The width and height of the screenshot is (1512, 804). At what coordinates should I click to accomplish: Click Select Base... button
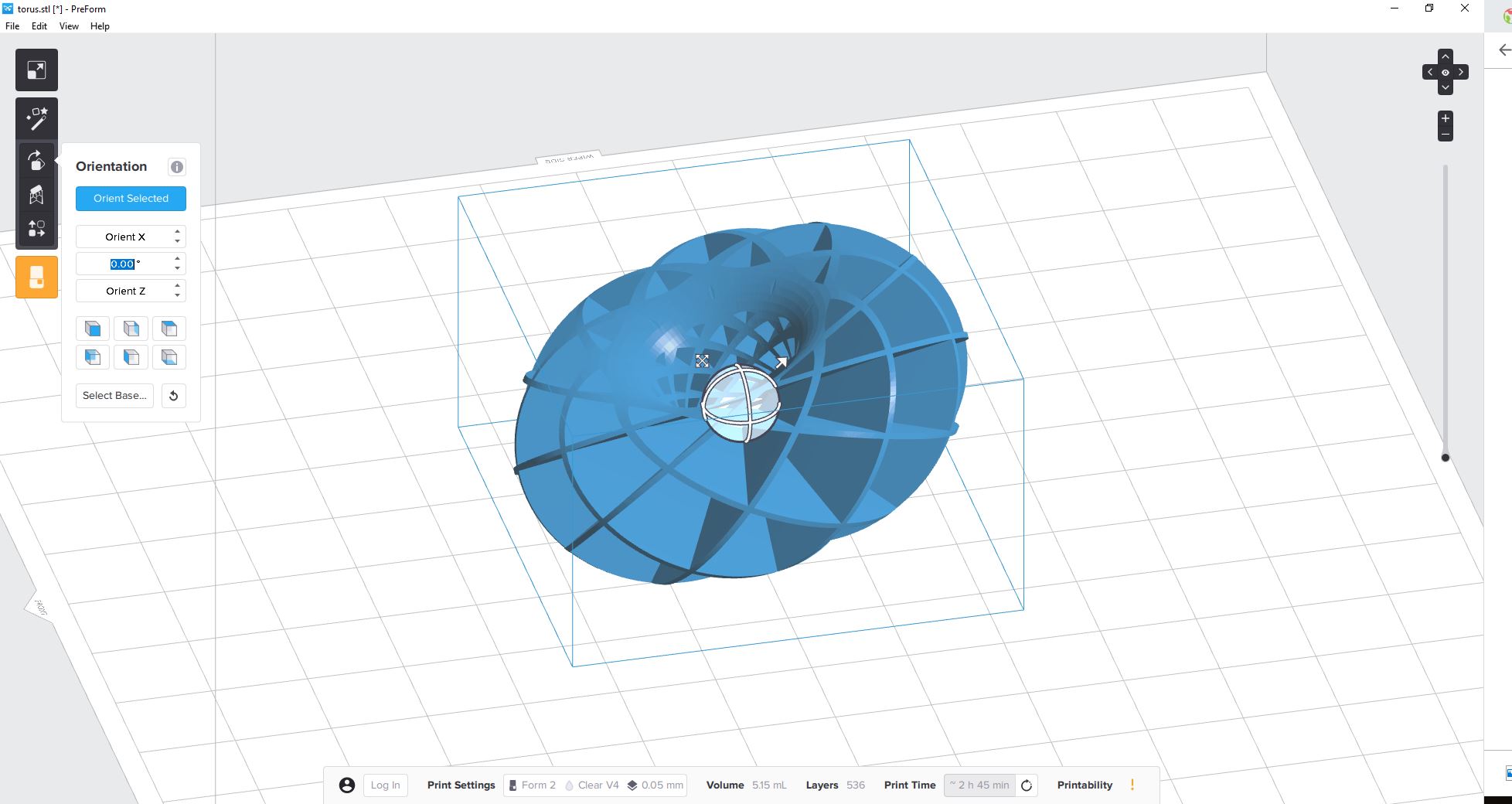pyautogui.click(x=114, y=396)
